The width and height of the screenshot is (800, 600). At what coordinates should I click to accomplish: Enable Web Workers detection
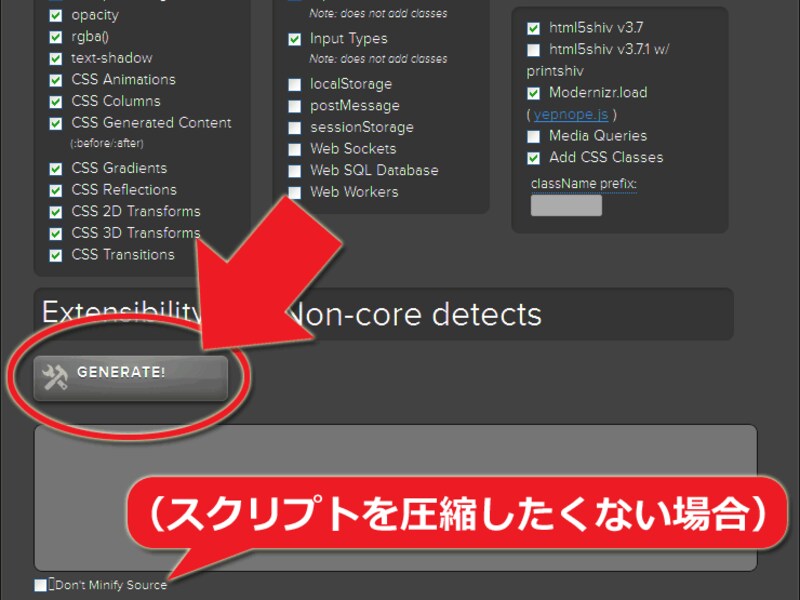coord(295,192)
